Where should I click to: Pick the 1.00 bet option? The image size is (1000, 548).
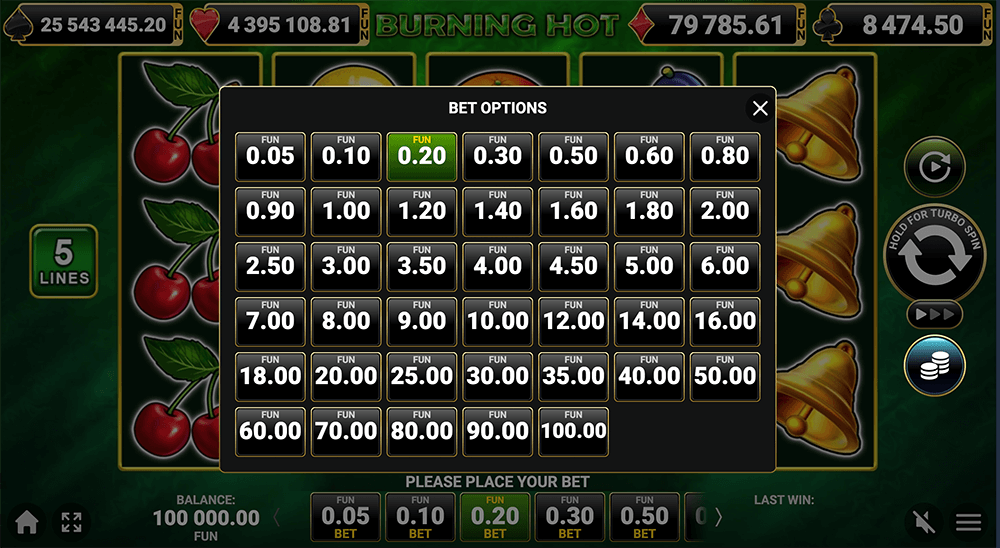tap(346, 212)
